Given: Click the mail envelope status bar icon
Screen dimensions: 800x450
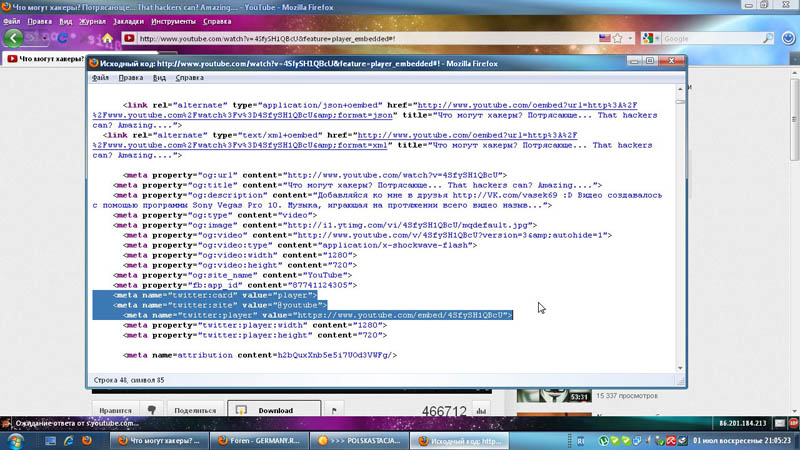Looking at the screenshot, I should (x=780, y=423).
